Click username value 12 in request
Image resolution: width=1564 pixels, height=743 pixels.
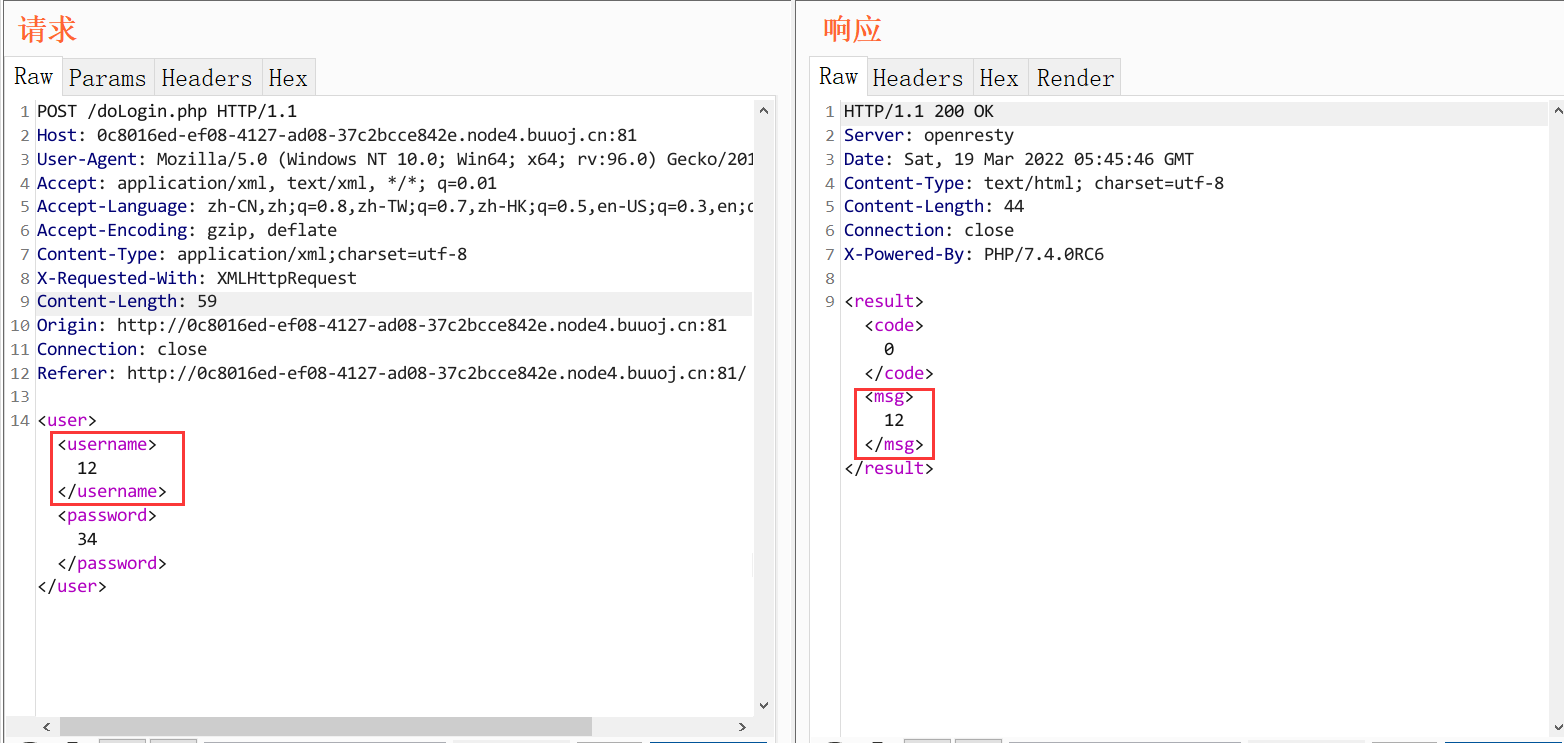click(87, 468)
